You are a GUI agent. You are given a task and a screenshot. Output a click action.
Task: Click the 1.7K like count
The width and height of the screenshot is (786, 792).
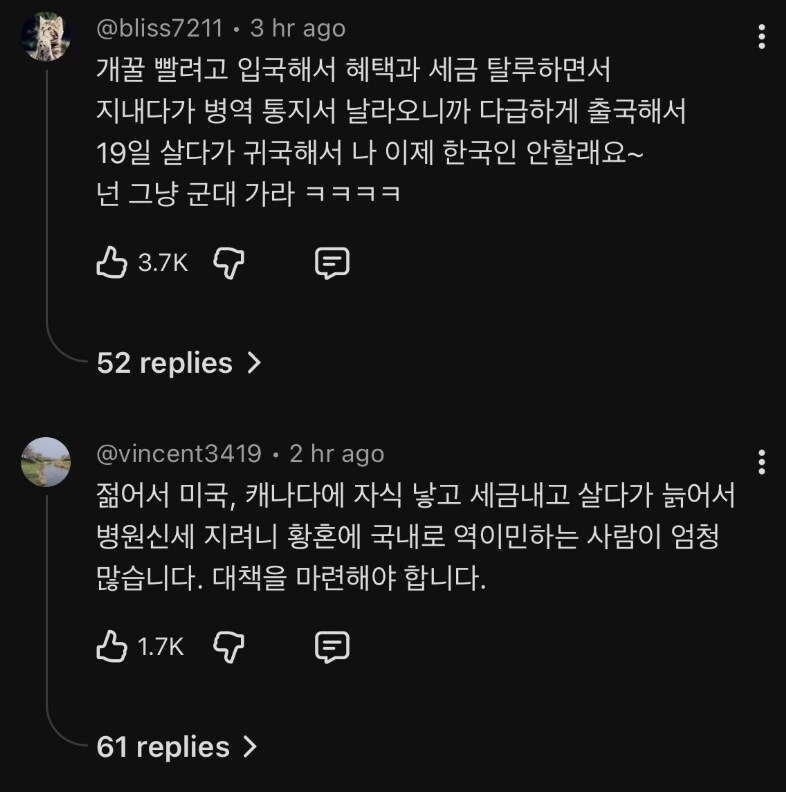(x=161, y=646)
